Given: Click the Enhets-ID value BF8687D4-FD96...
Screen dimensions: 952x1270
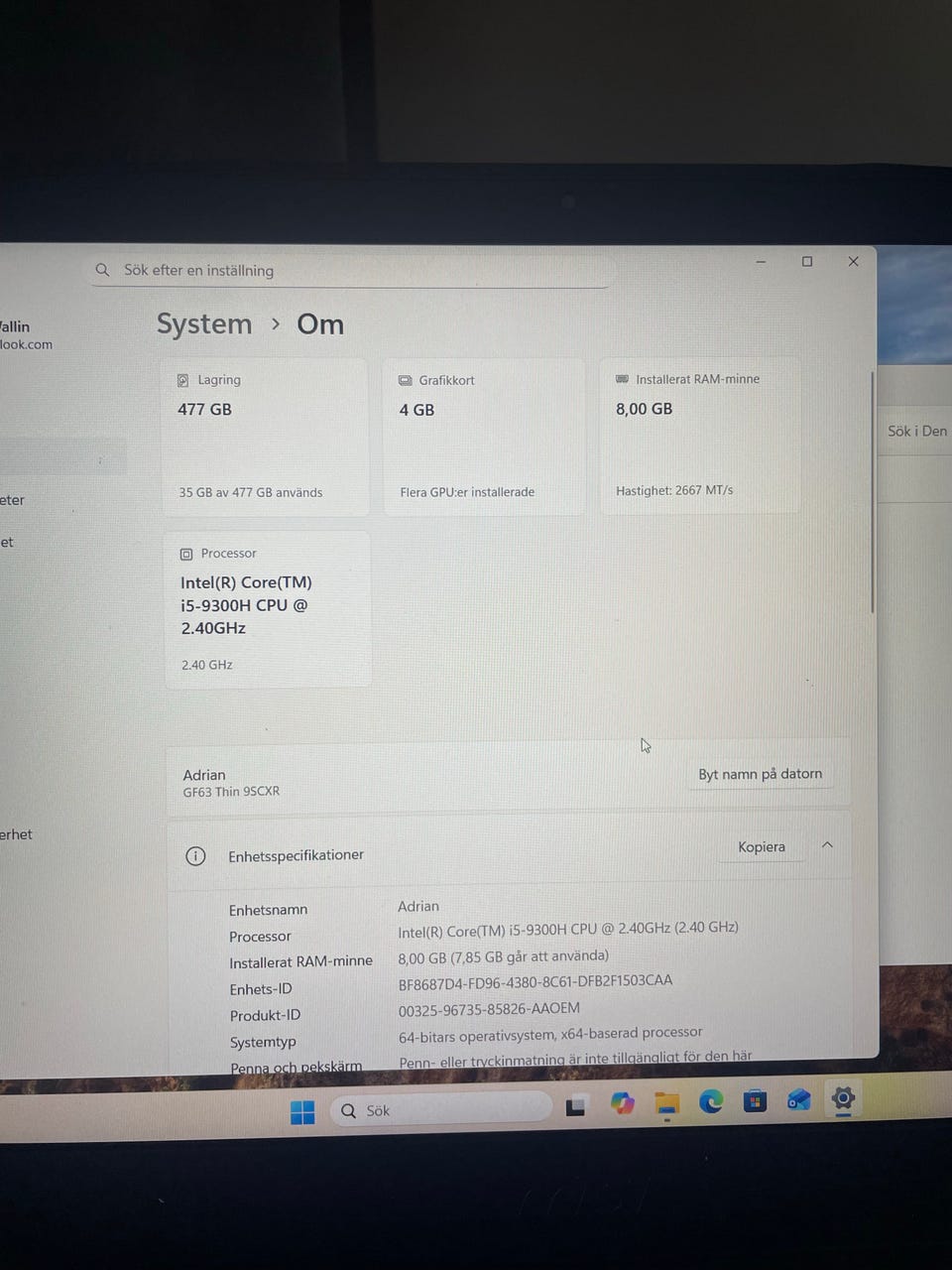Looking at the screenshot, I should click(x=535, y=980).
